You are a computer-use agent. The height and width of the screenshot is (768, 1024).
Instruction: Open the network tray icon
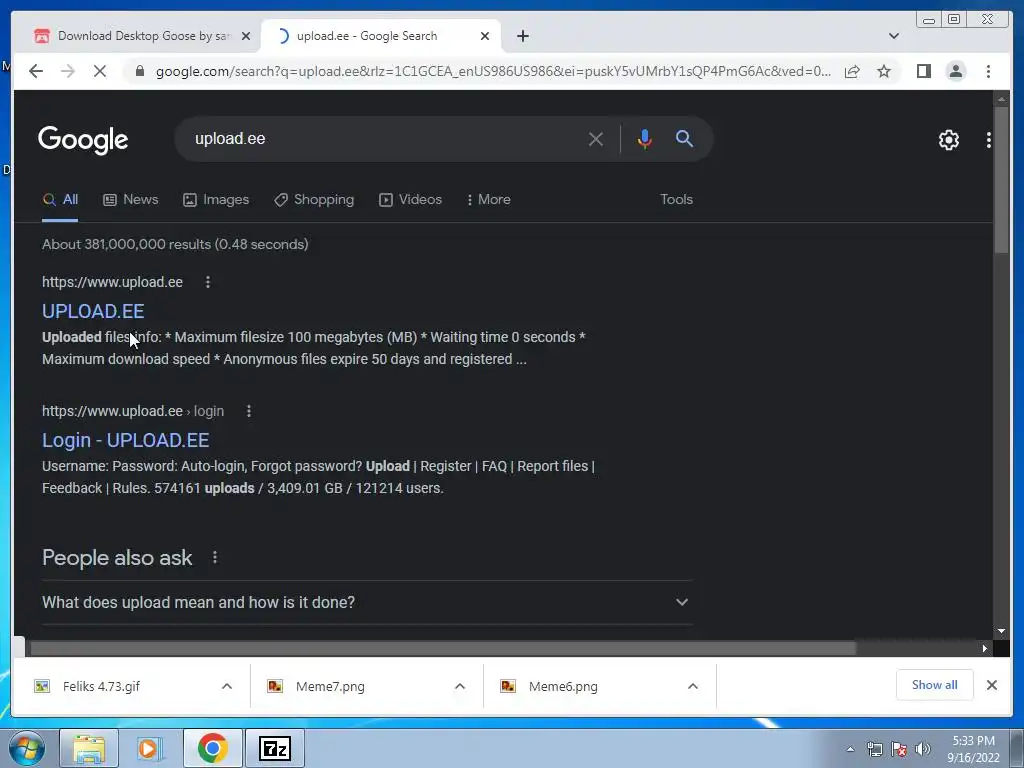(874, 749)
